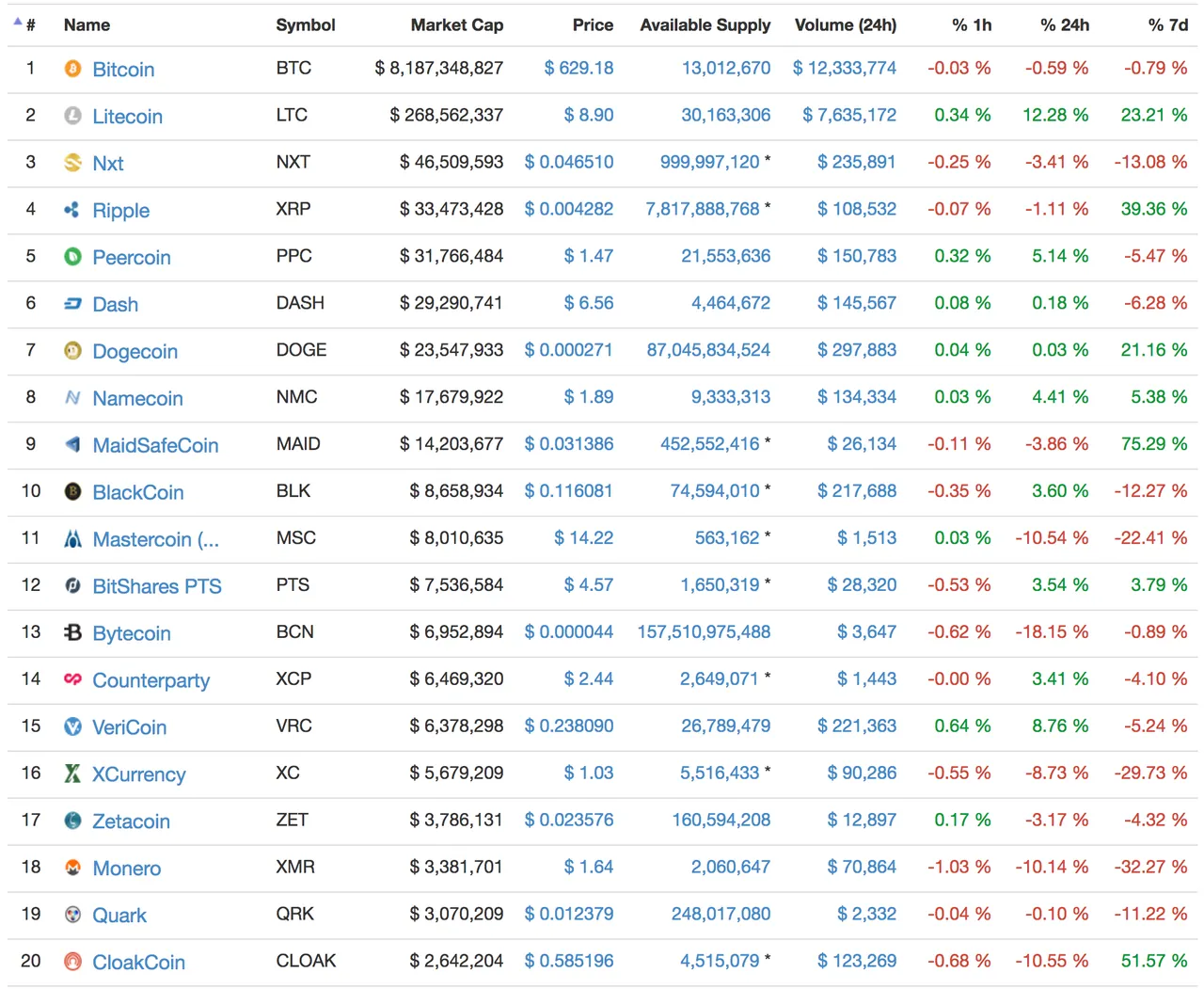Open the CloakCoin name link
Viewport: 1204px width, 989px height.
click(139, 962)
